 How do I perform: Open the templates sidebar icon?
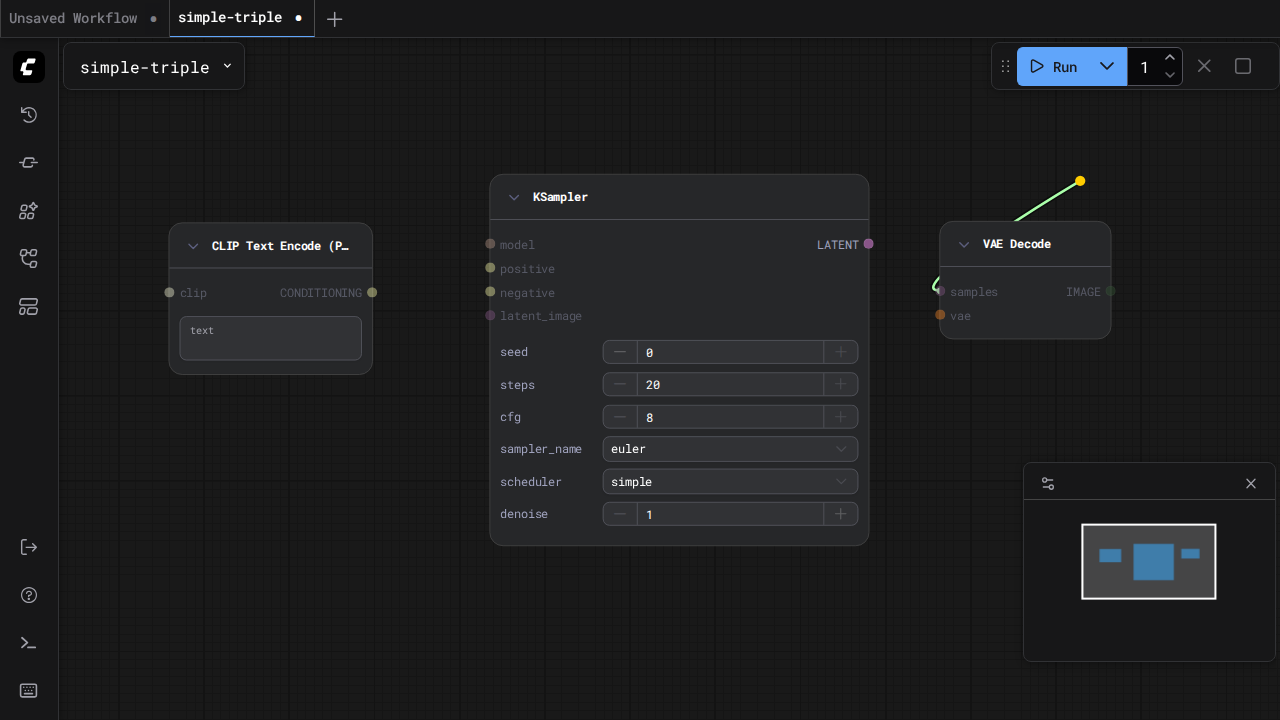tap(29, 307)
